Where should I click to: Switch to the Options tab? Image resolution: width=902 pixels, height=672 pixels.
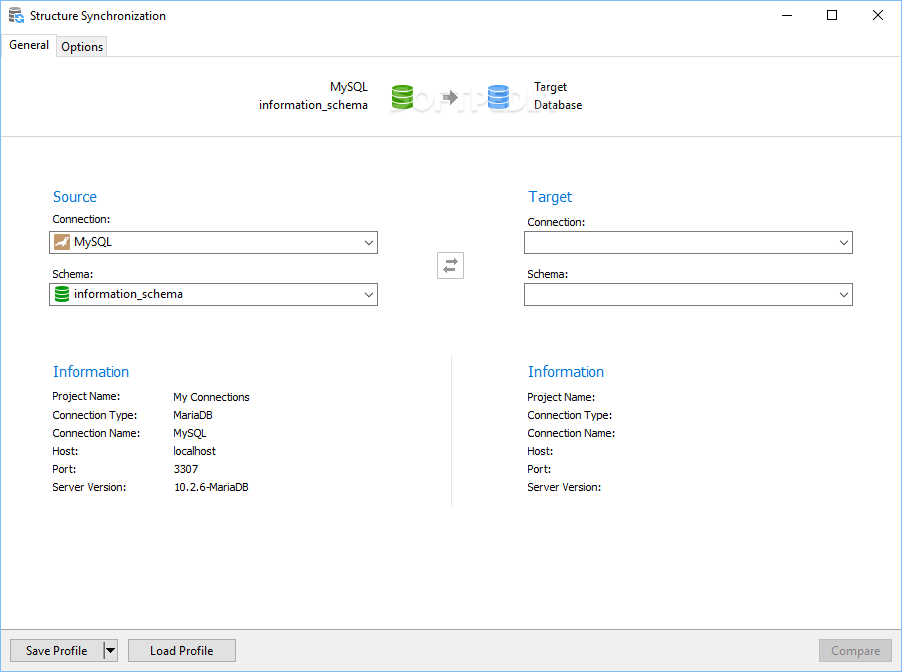(82, 47)
